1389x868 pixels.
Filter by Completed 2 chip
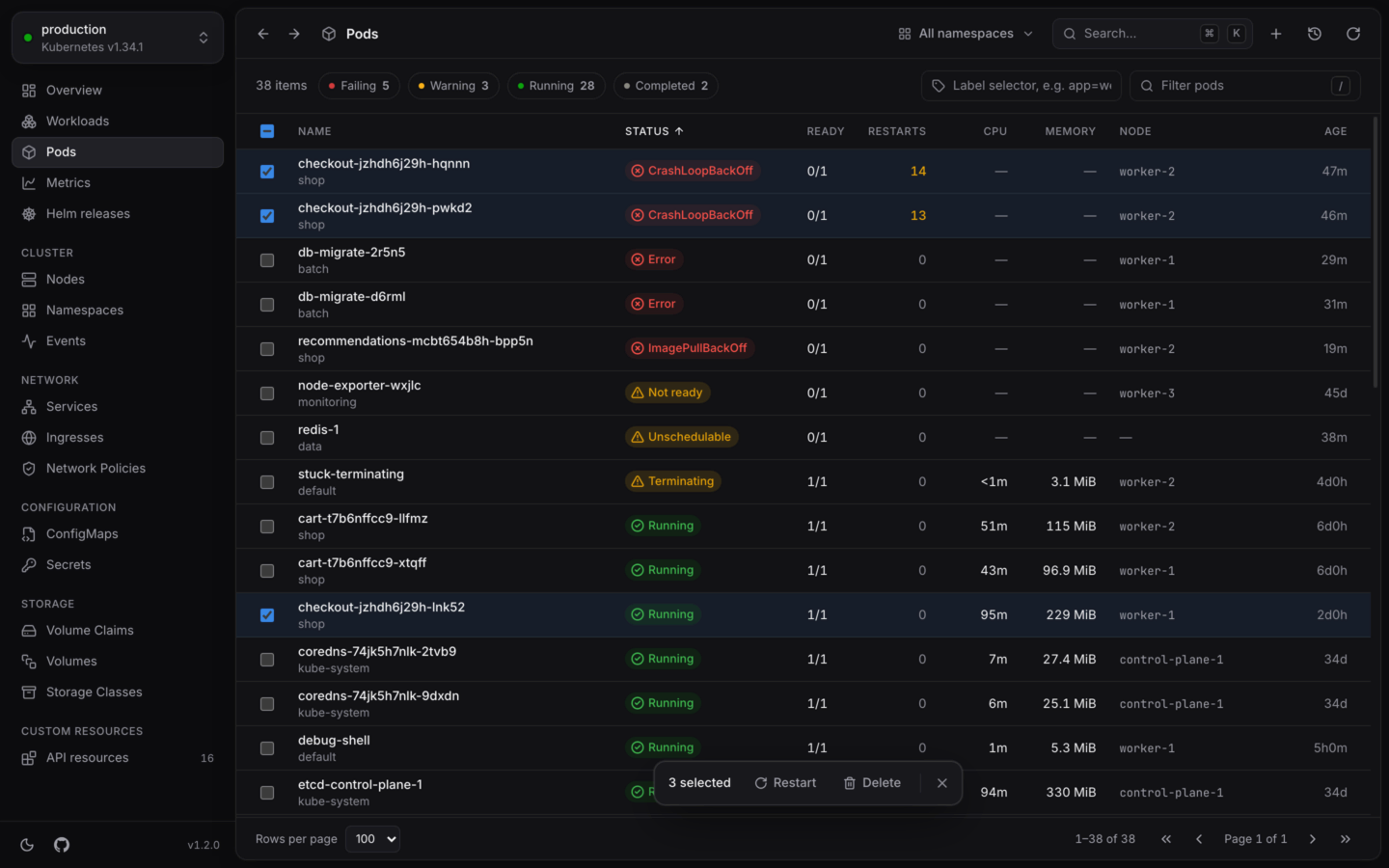click(x=666, y=86)
